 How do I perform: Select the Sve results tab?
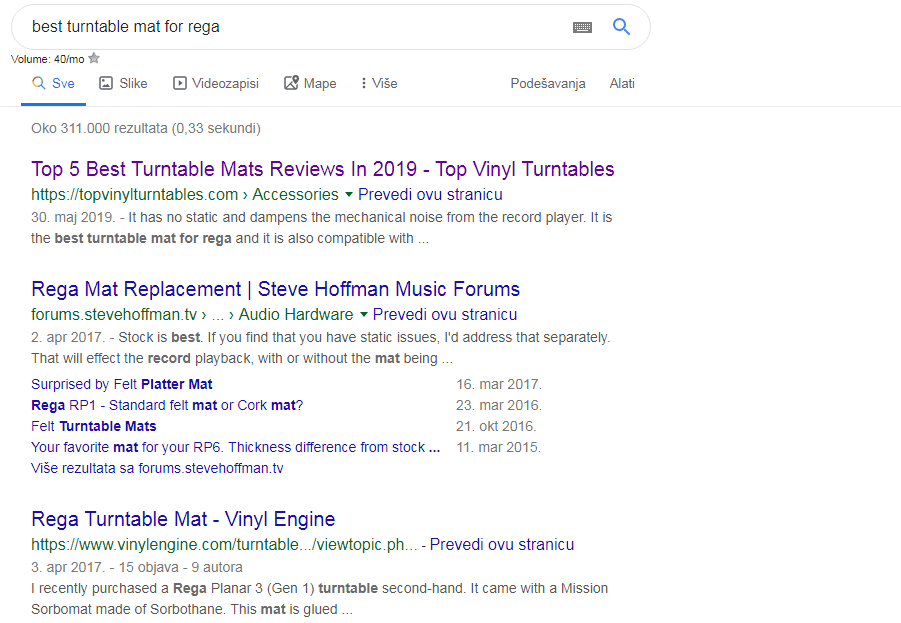pos(53,83)
